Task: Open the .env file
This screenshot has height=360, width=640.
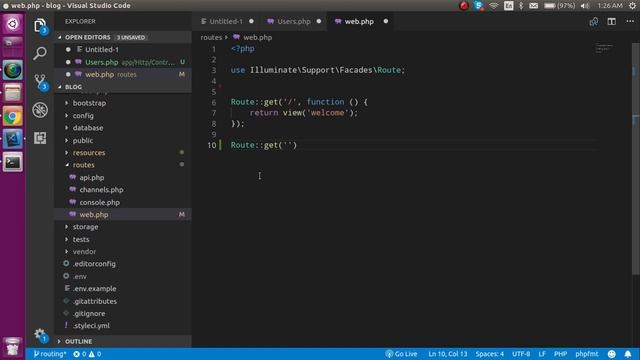Action: (x=123, y=276)
